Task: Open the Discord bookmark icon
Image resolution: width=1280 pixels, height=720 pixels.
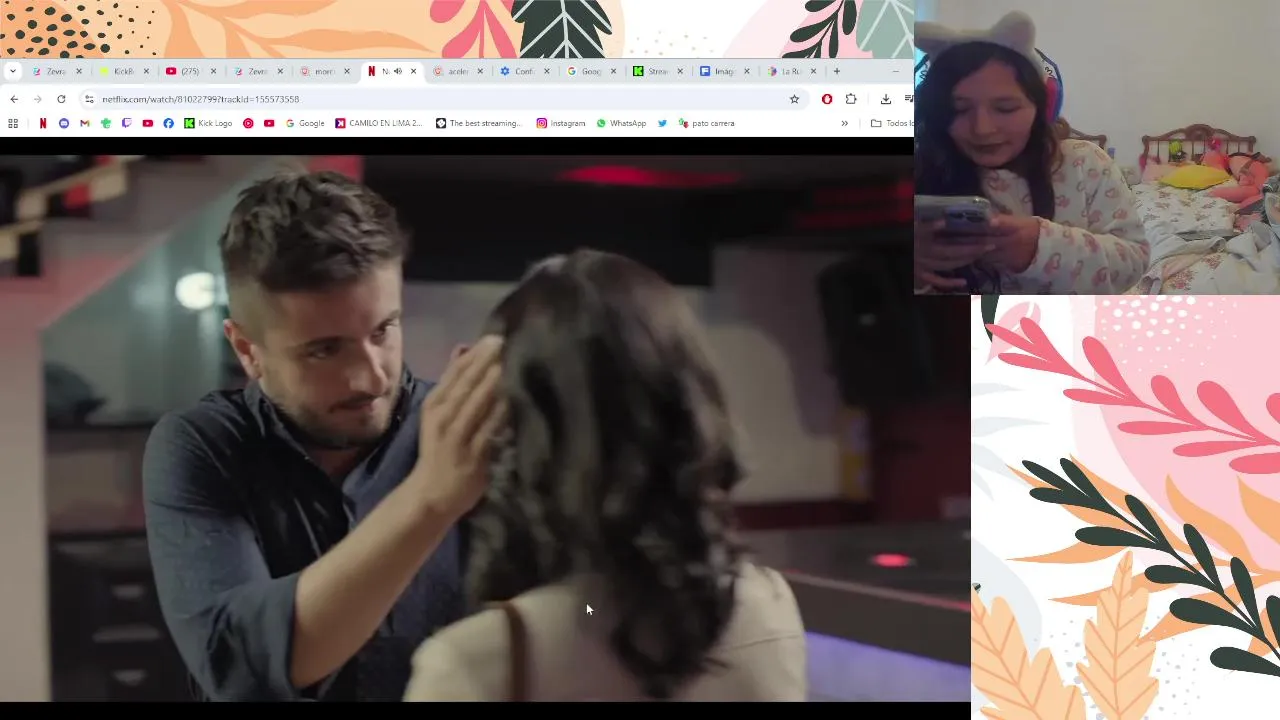Action: coord(63,123)
